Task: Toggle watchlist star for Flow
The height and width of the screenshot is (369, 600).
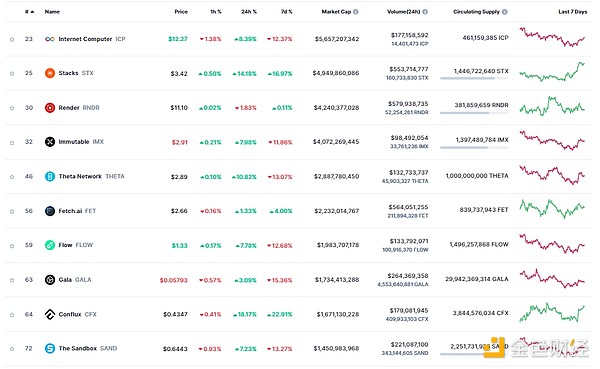Action: pyautogui.click(x=12, y=246)
